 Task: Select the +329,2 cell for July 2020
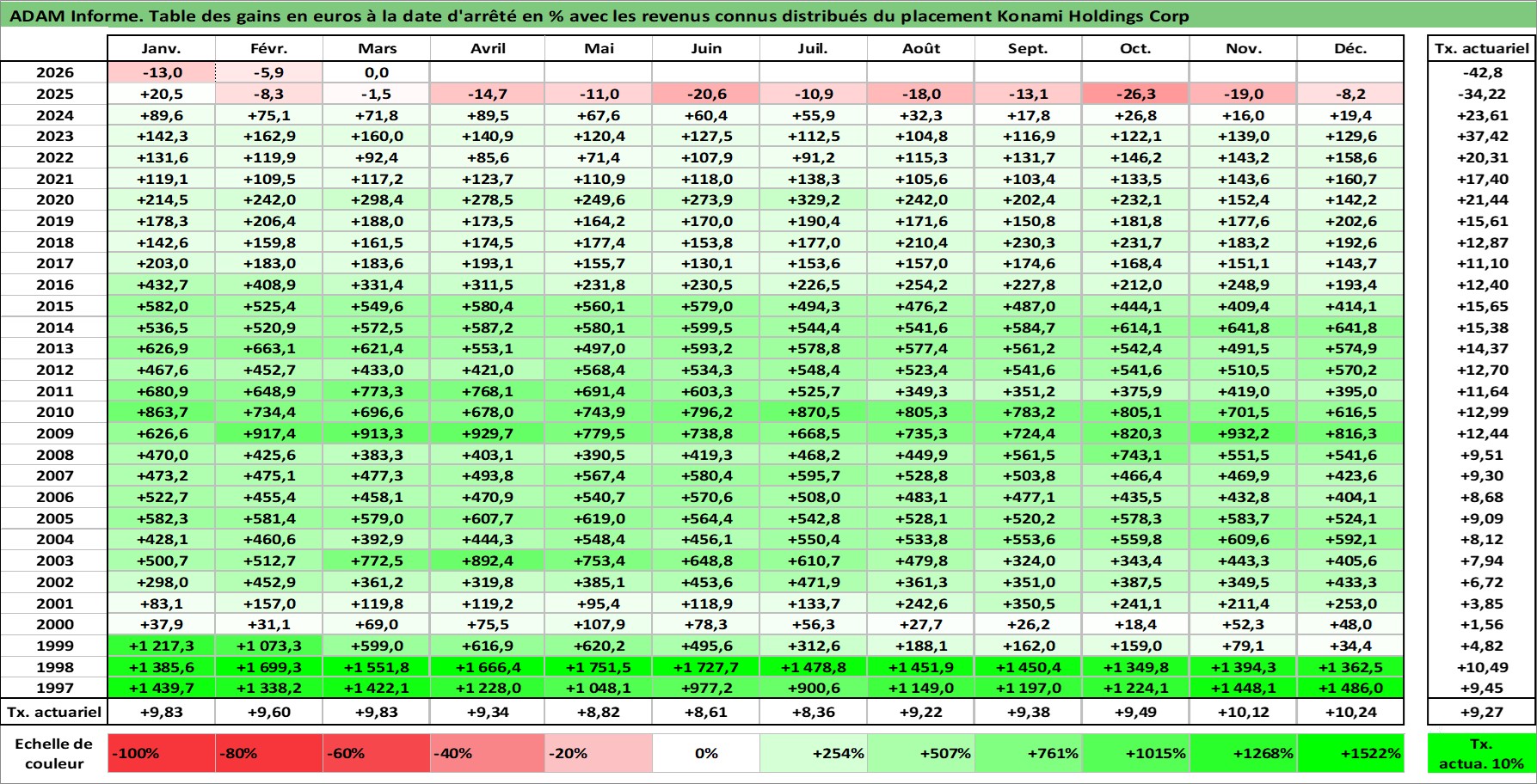(814, 199)
